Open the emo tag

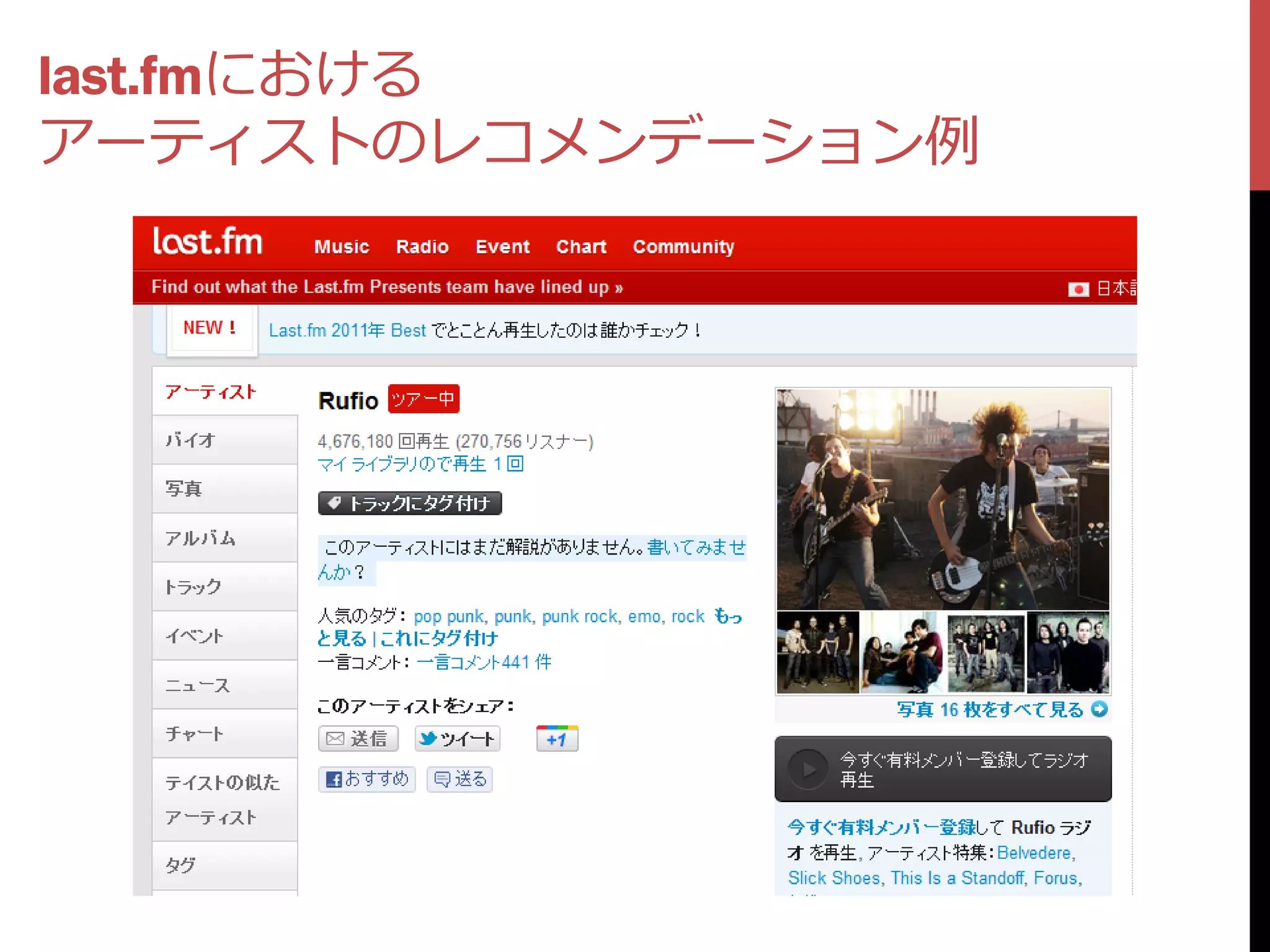[644, 617]
